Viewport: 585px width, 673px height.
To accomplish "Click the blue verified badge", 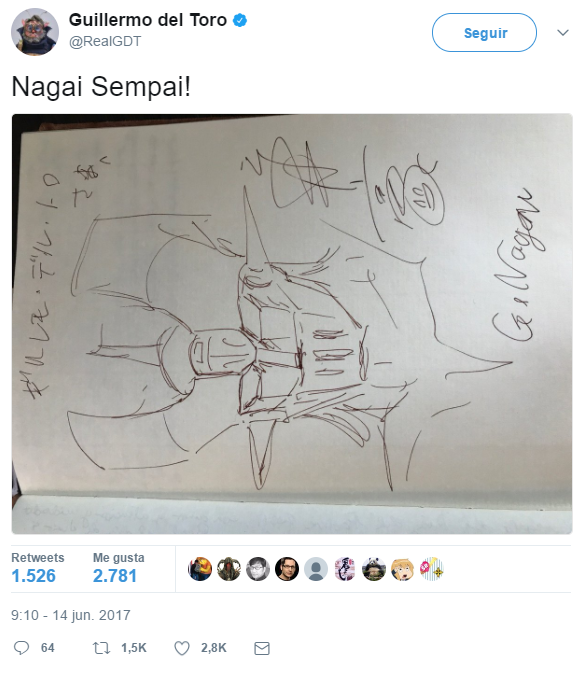I will point(239,20).
